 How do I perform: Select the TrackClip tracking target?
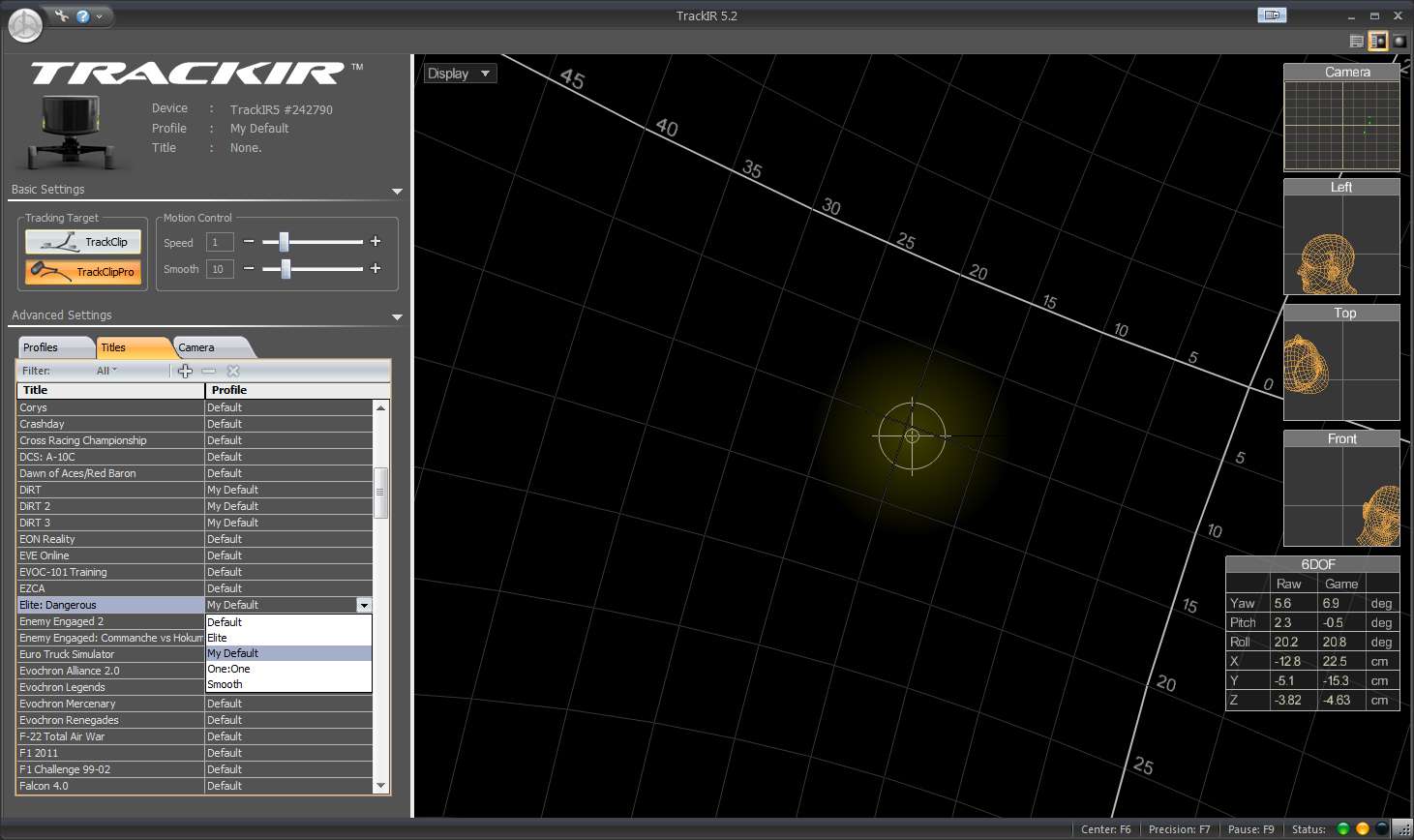click(x=83, y=242)
